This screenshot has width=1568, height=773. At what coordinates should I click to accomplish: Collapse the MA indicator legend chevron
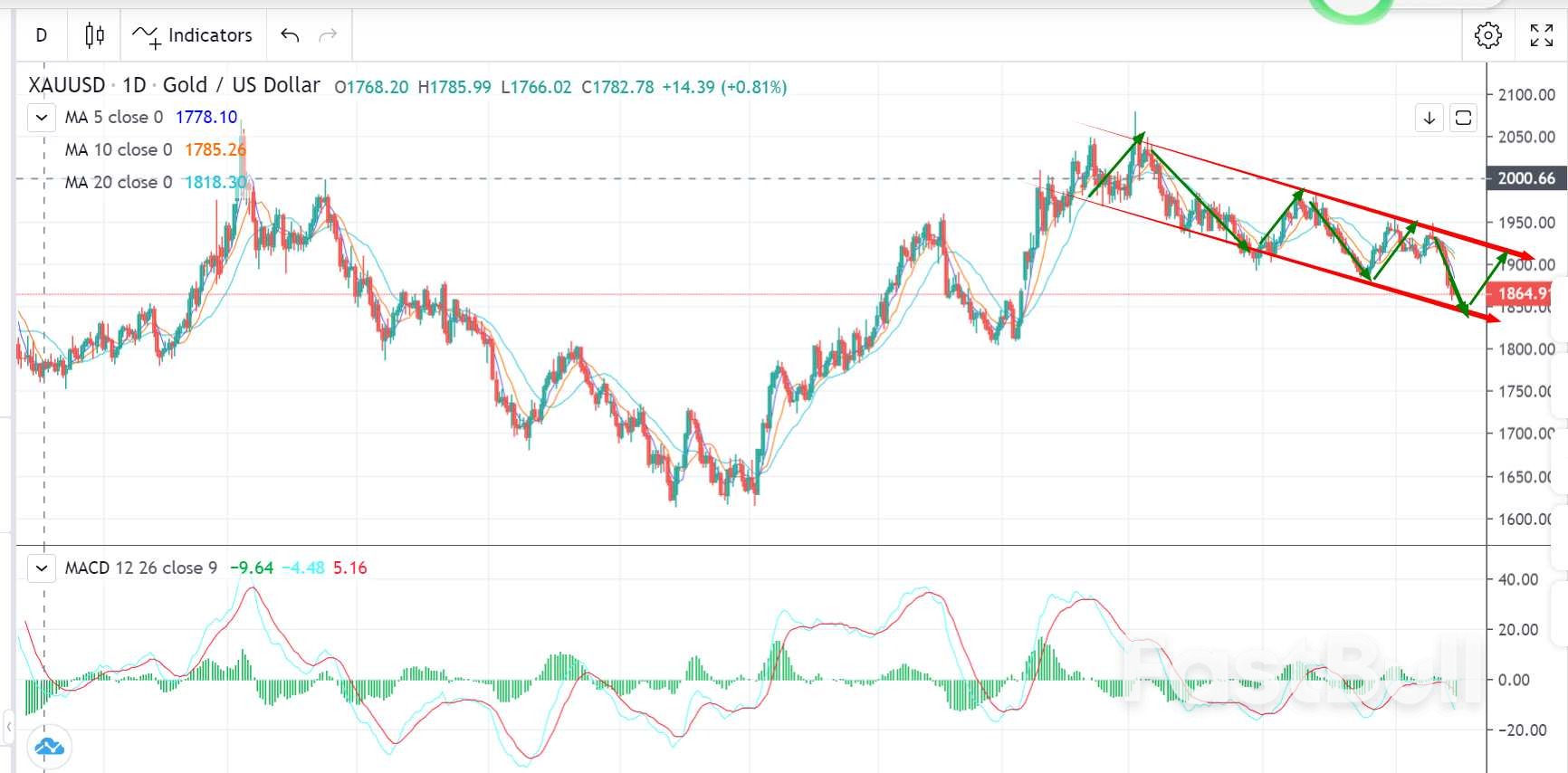pyautogui.click(x=42, y=118)
